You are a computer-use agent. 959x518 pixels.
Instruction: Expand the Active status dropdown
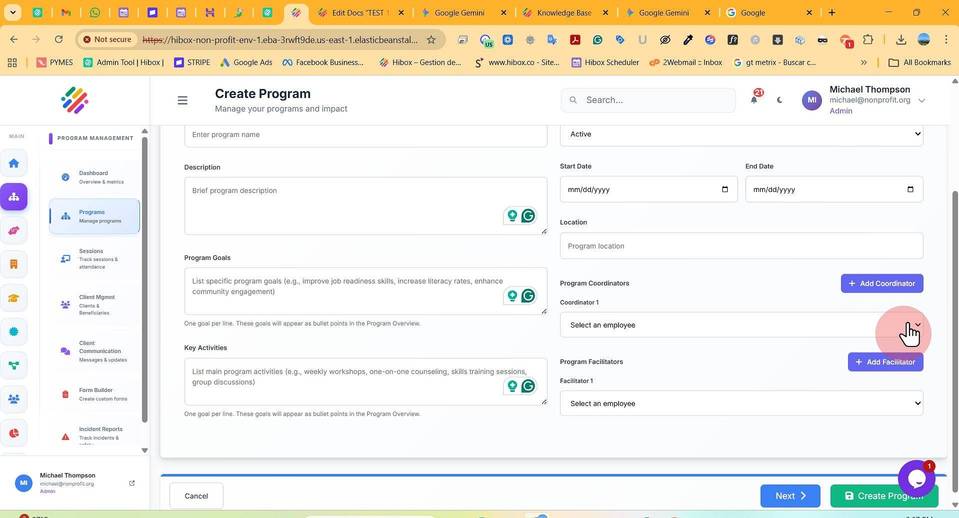[x=741, y=134]
